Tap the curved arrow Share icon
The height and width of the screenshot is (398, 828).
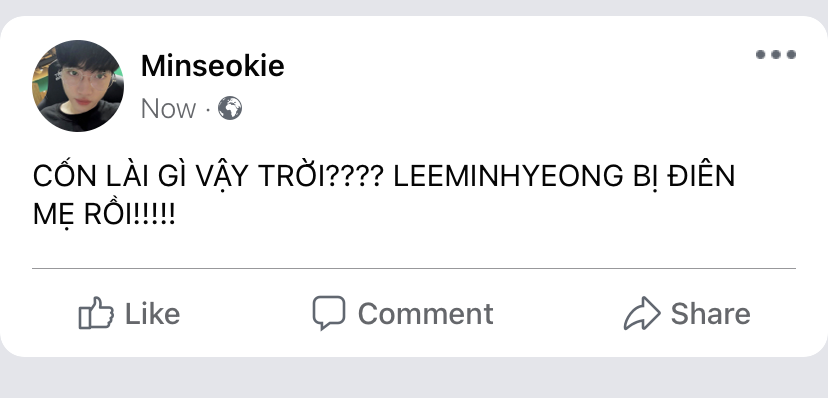(642, 313)
